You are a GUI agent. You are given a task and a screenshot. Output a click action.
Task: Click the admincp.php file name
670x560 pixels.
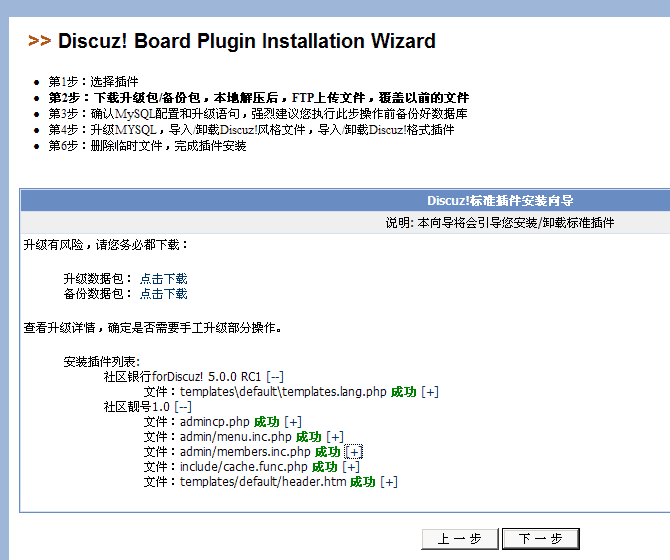pos(215,422)
